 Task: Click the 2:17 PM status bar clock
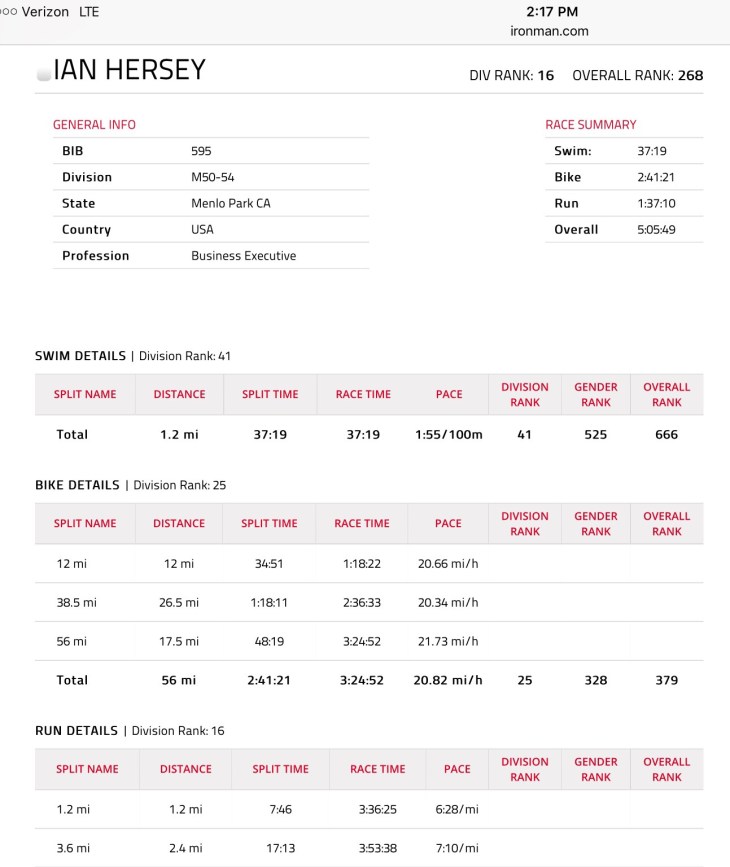(551, 12)
